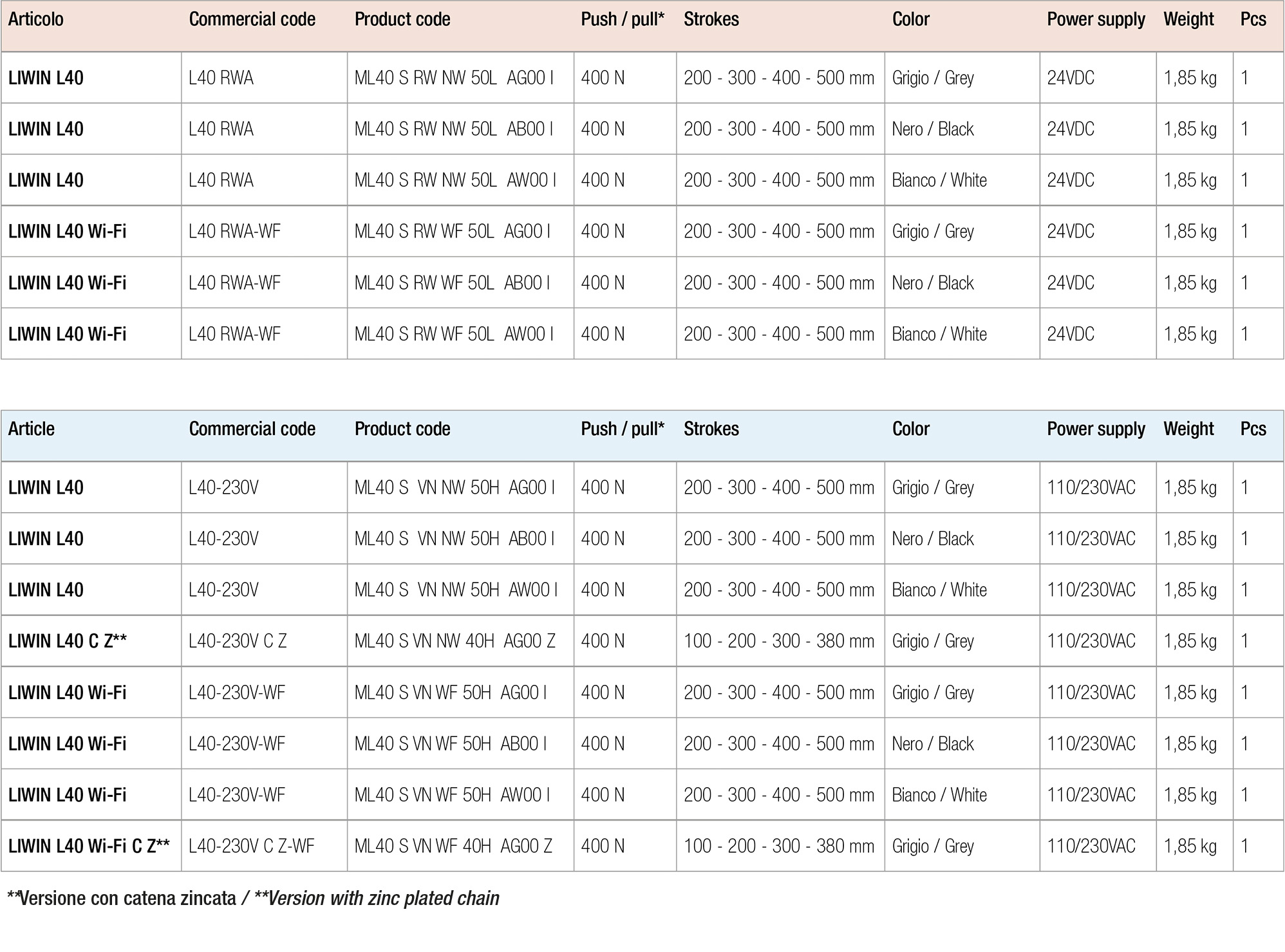Click product code ML40 S VN NW 50H AB00 I
1285x952 pixels.
[455, 539]
